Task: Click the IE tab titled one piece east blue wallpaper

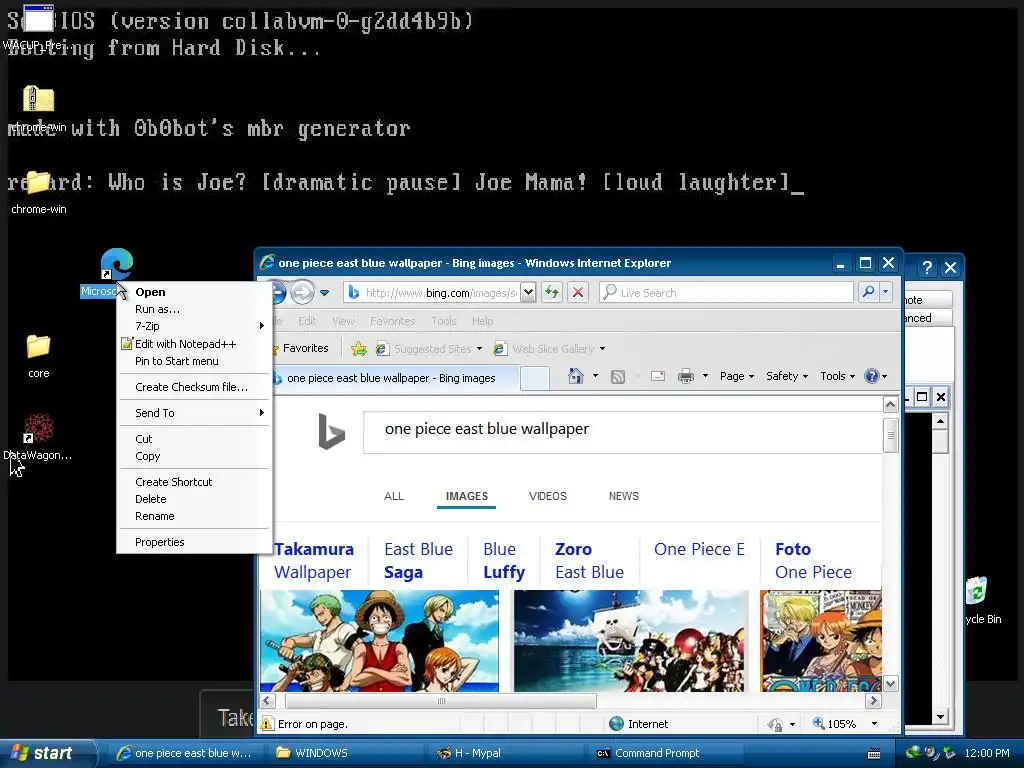Action: tap(394, 378)
